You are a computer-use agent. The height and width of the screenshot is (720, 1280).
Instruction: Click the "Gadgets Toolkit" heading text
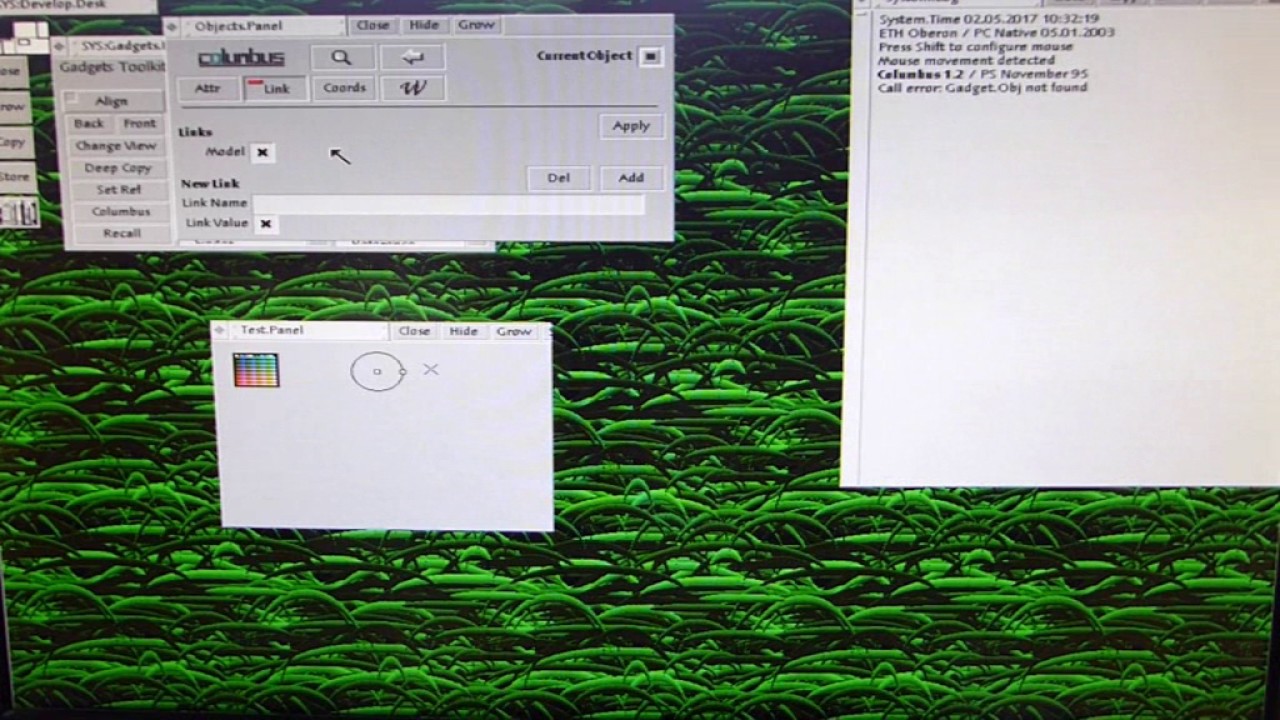111,68
